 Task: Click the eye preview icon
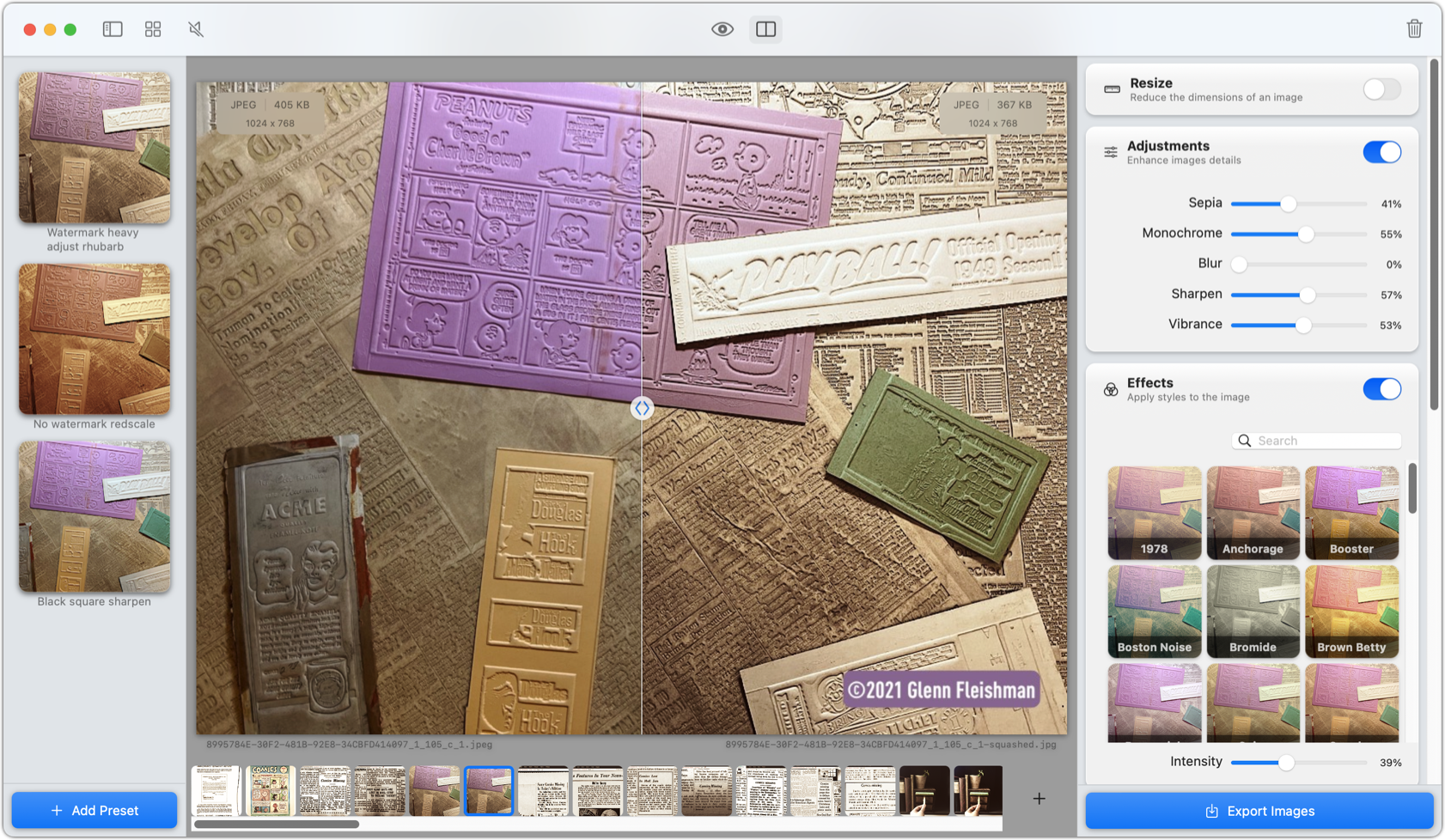tap(722, 29)
